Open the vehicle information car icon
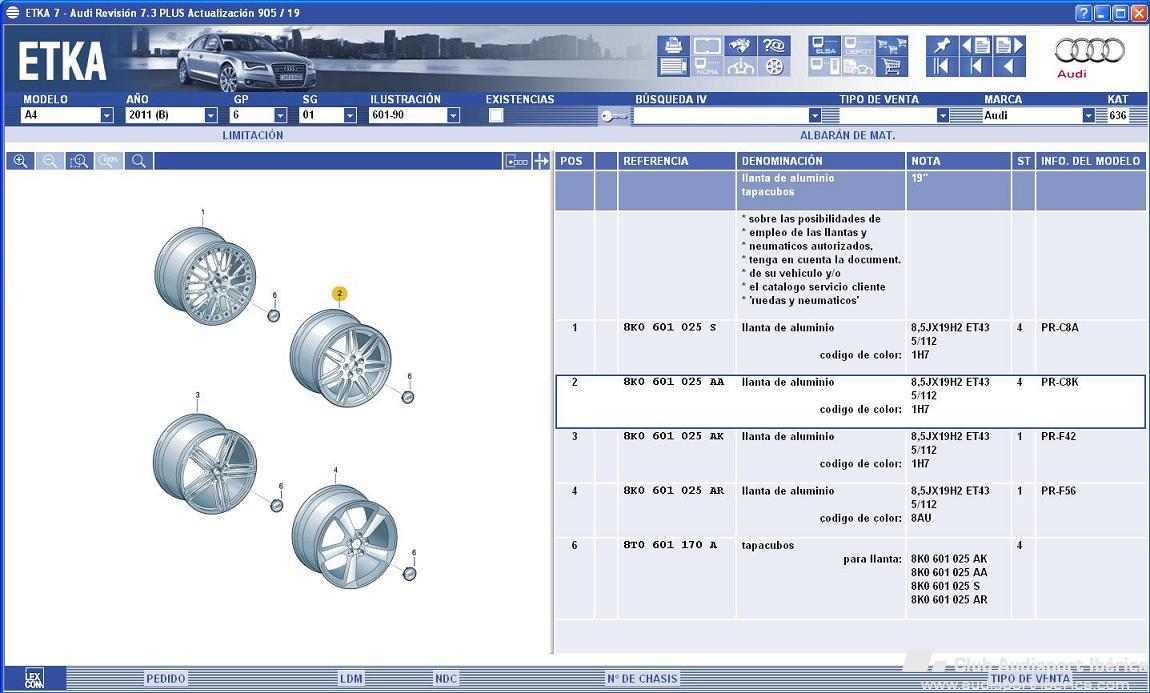The width and height of the screenshot is (1150, 693). tap(741, 67)
